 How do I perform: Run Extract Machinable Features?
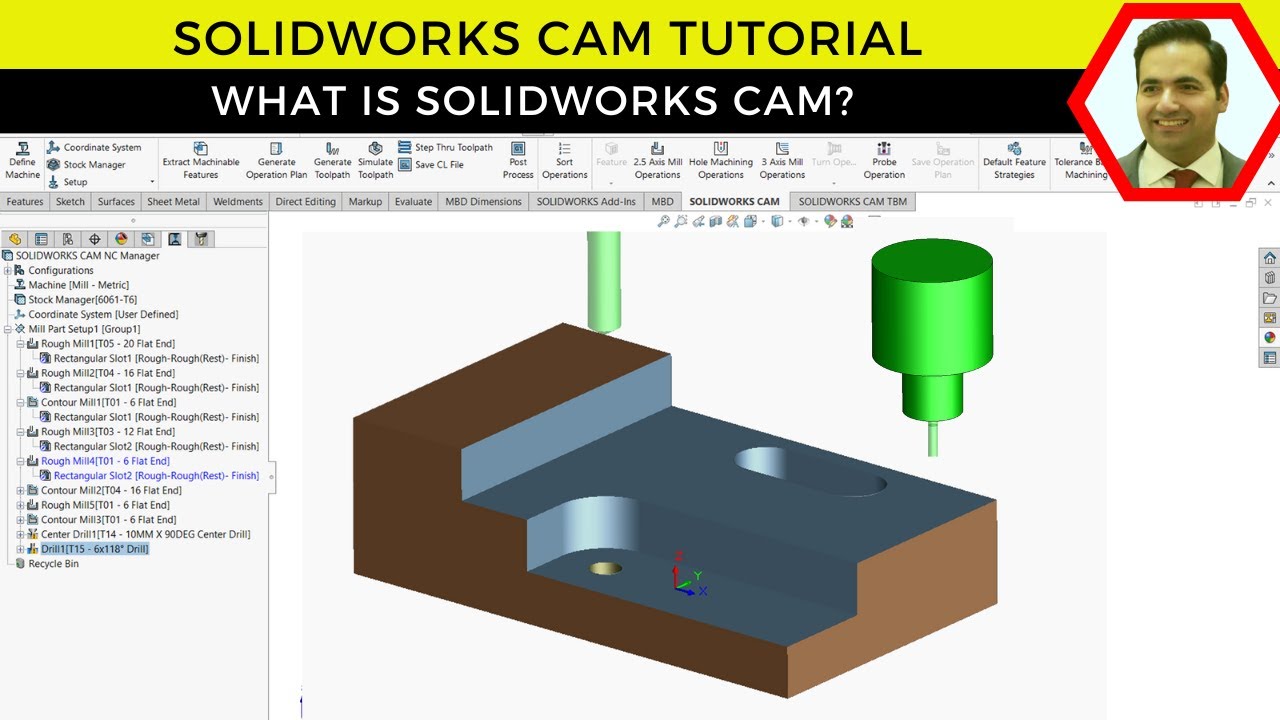coord(201,160)
